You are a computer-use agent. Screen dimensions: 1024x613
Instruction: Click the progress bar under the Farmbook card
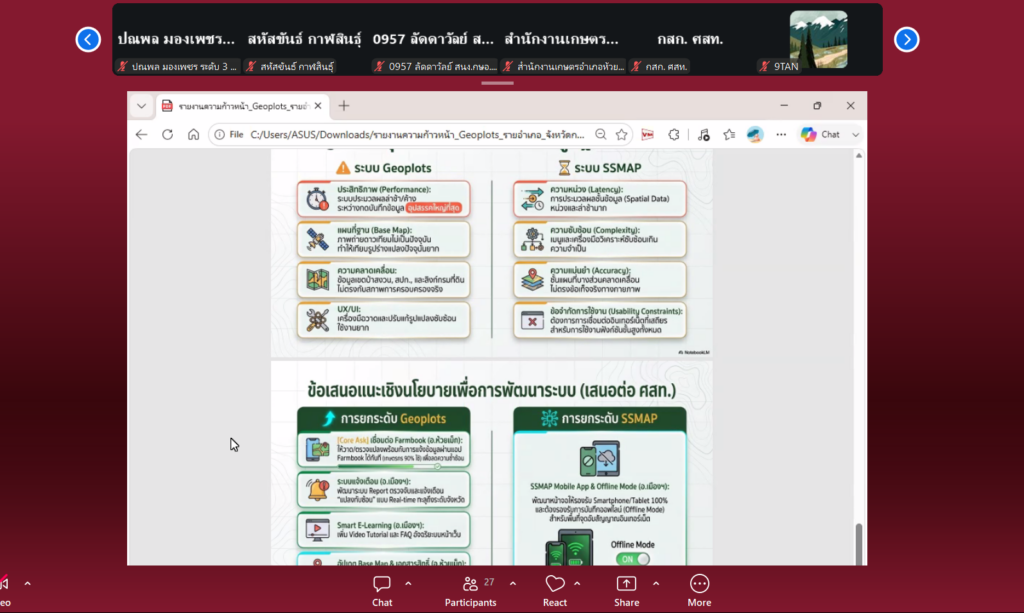(x=389, y=466)
